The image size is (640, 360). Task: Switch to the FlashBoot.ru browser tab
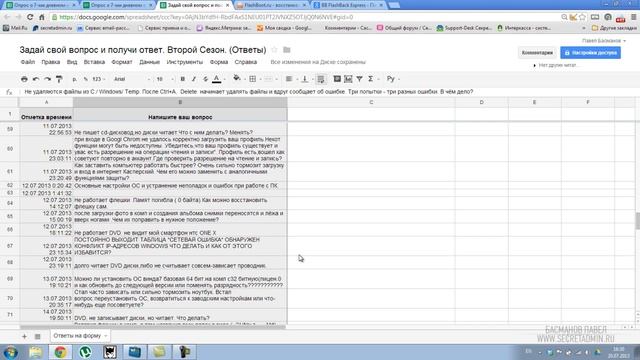(272, 5)
